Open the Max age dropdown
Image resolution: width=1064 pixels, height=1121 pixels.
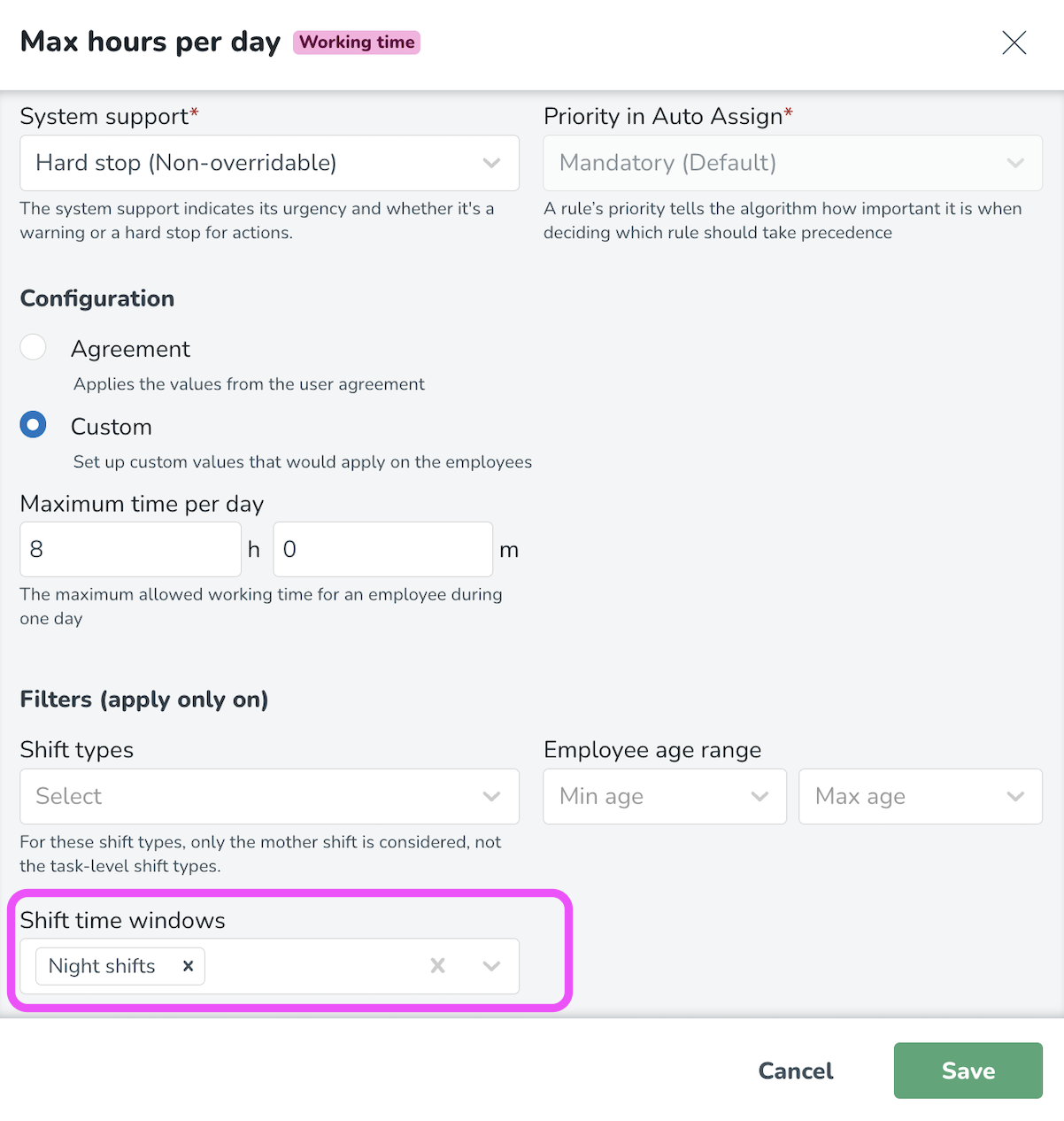pos(920,796)
